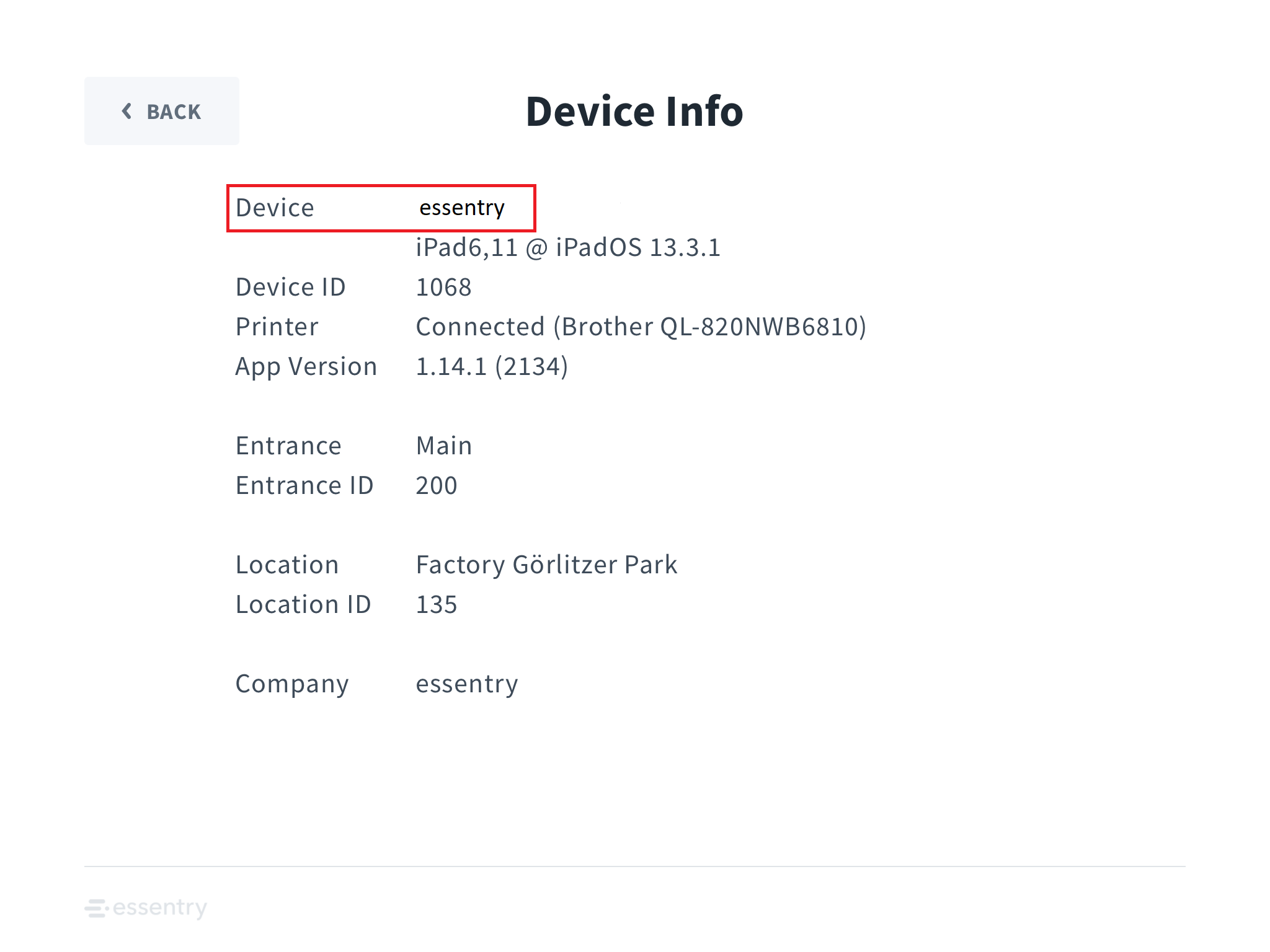This screenshot has width=1270, height=952.
Task: Click the 'Printer' label
Action: [277, 327]
